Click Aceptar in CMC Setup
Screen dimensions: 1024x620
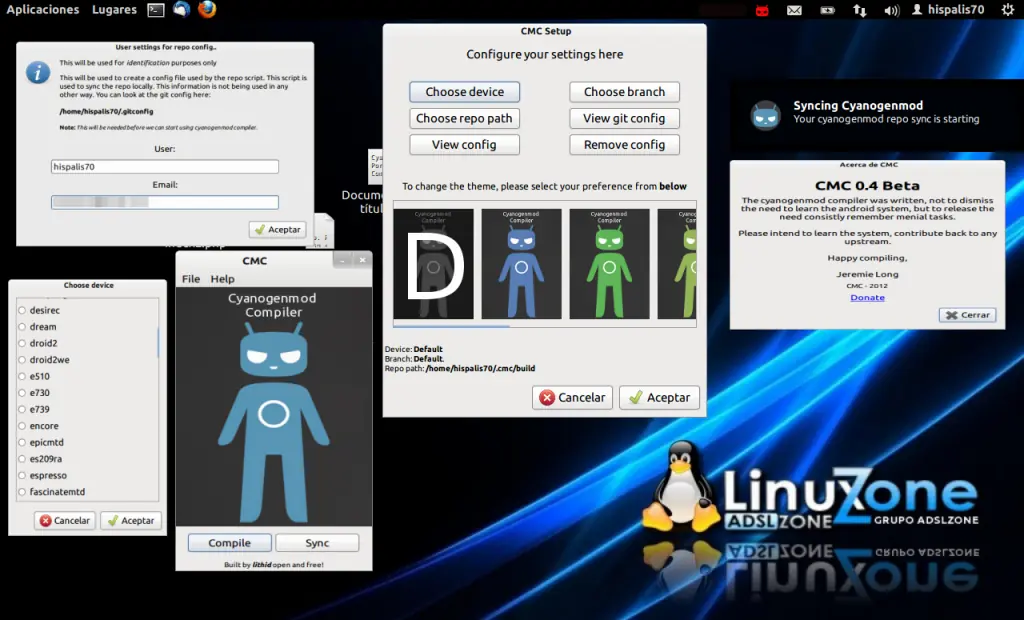pos(660,397)
